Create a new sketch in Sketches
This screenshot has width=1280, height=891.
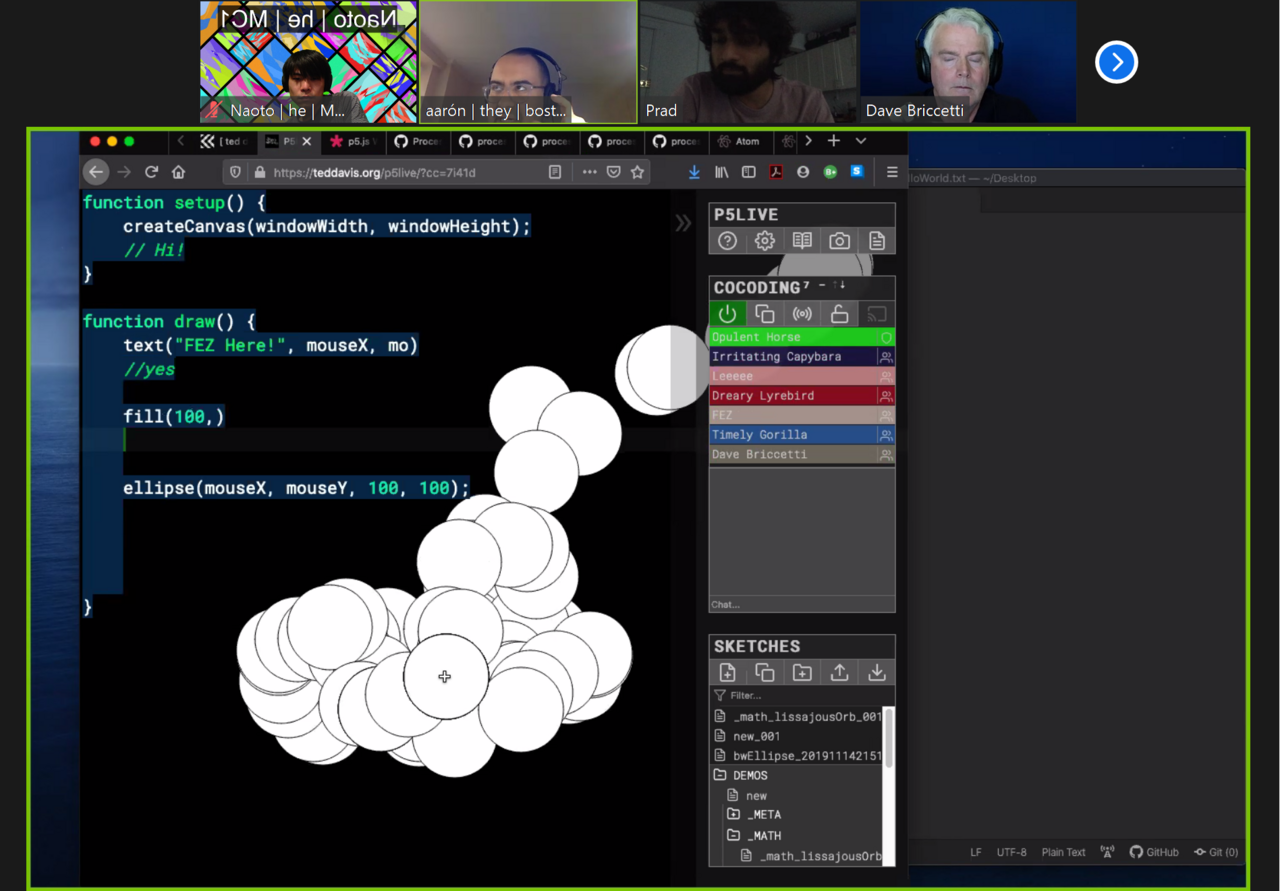(x=727, y=672)
